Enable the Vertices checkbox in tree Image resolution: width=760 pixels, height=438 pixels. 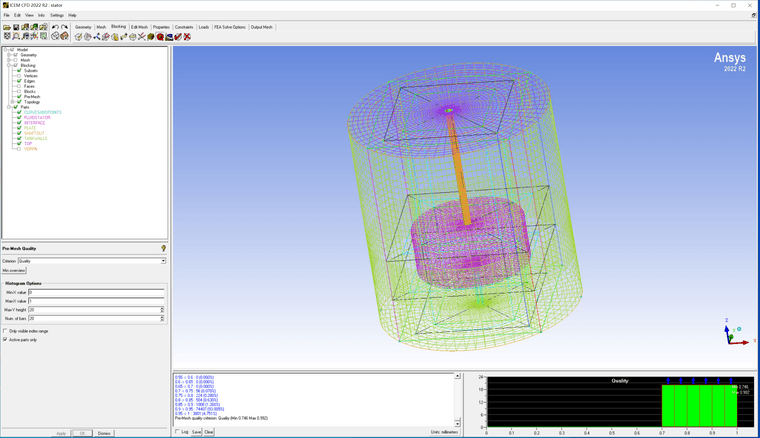coord(19,76)
